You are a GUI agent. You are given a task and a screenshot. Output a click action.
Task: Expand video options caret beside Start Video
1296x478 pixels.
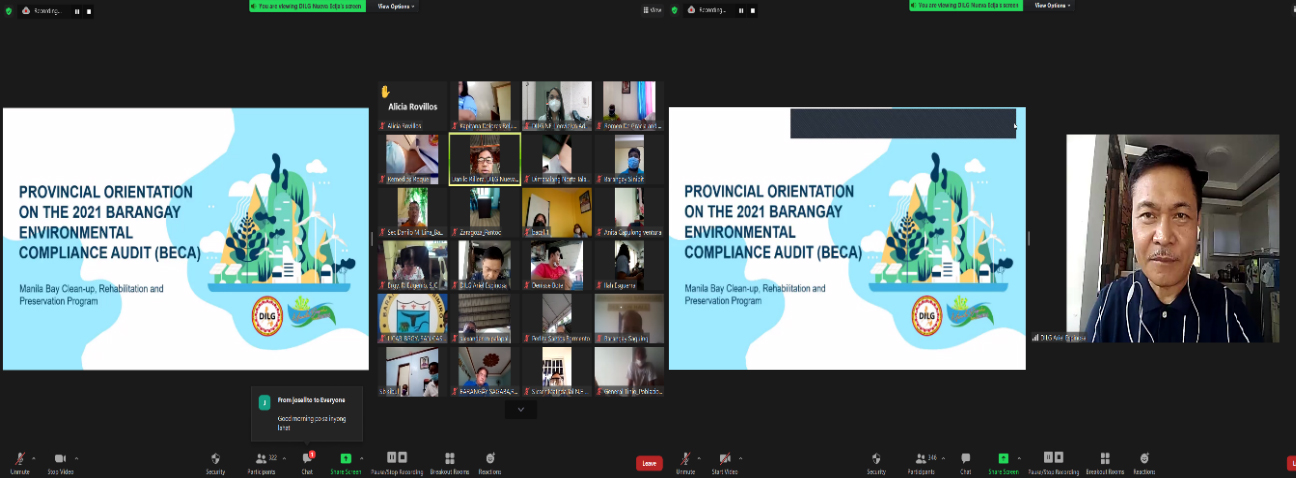coord(741,458)
